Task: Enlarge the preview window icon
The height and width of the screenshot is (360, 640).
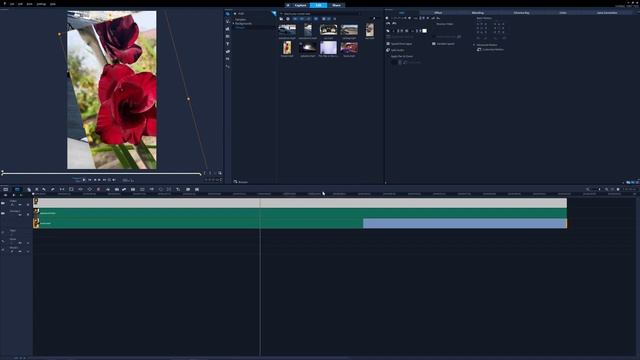Action: pos(220,173)
